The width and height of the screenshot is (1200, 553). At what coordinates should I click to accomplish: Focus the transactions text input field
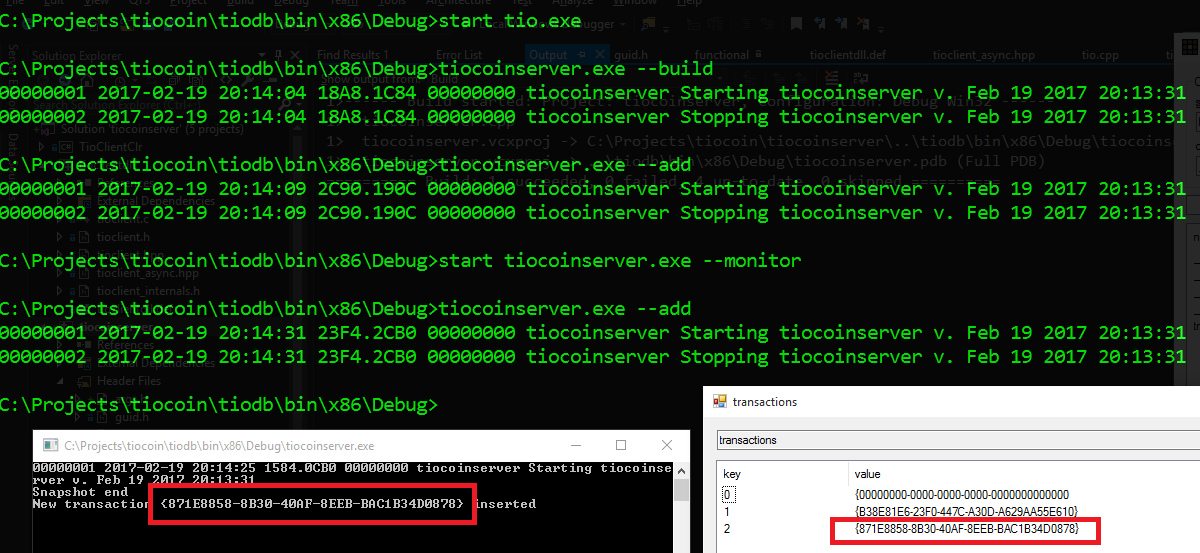coord(955,440)
